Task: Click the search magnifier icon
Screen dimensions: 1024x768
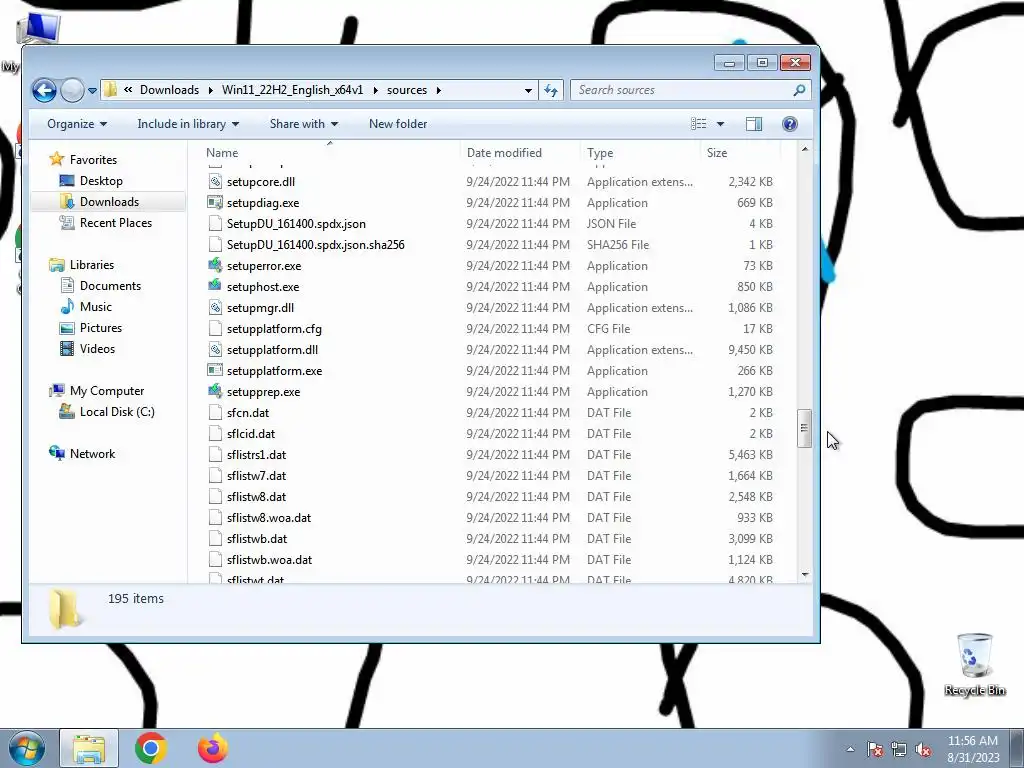Action: coord(799,90)
